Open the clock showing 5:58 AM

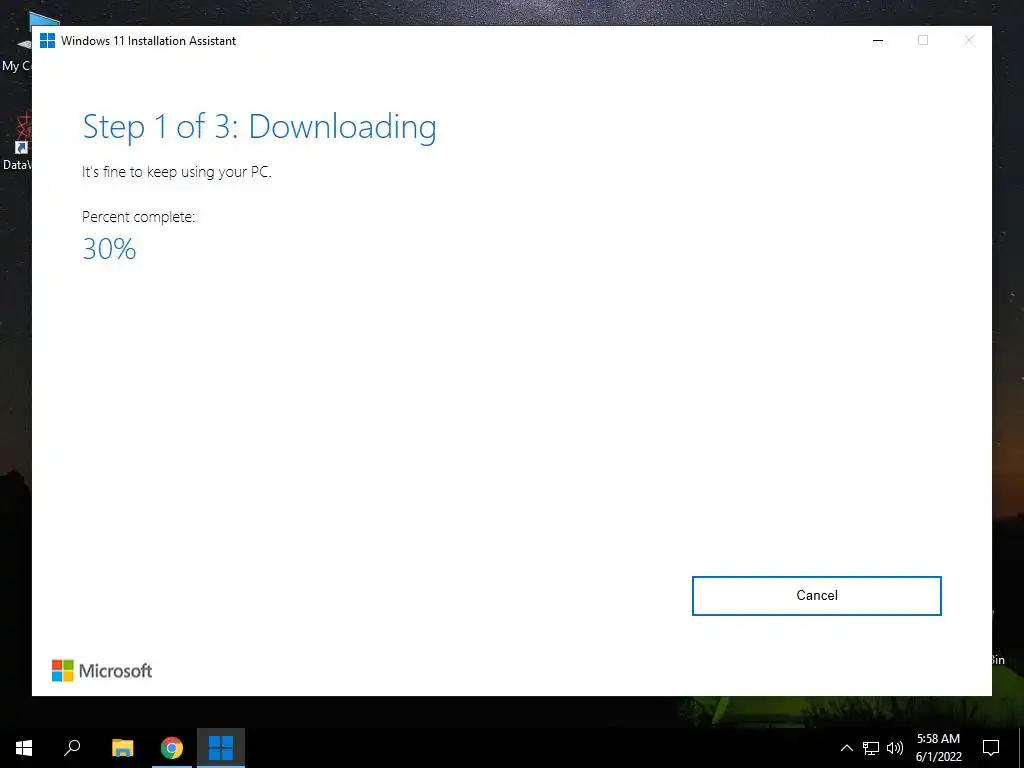click(x=938, y=748)
